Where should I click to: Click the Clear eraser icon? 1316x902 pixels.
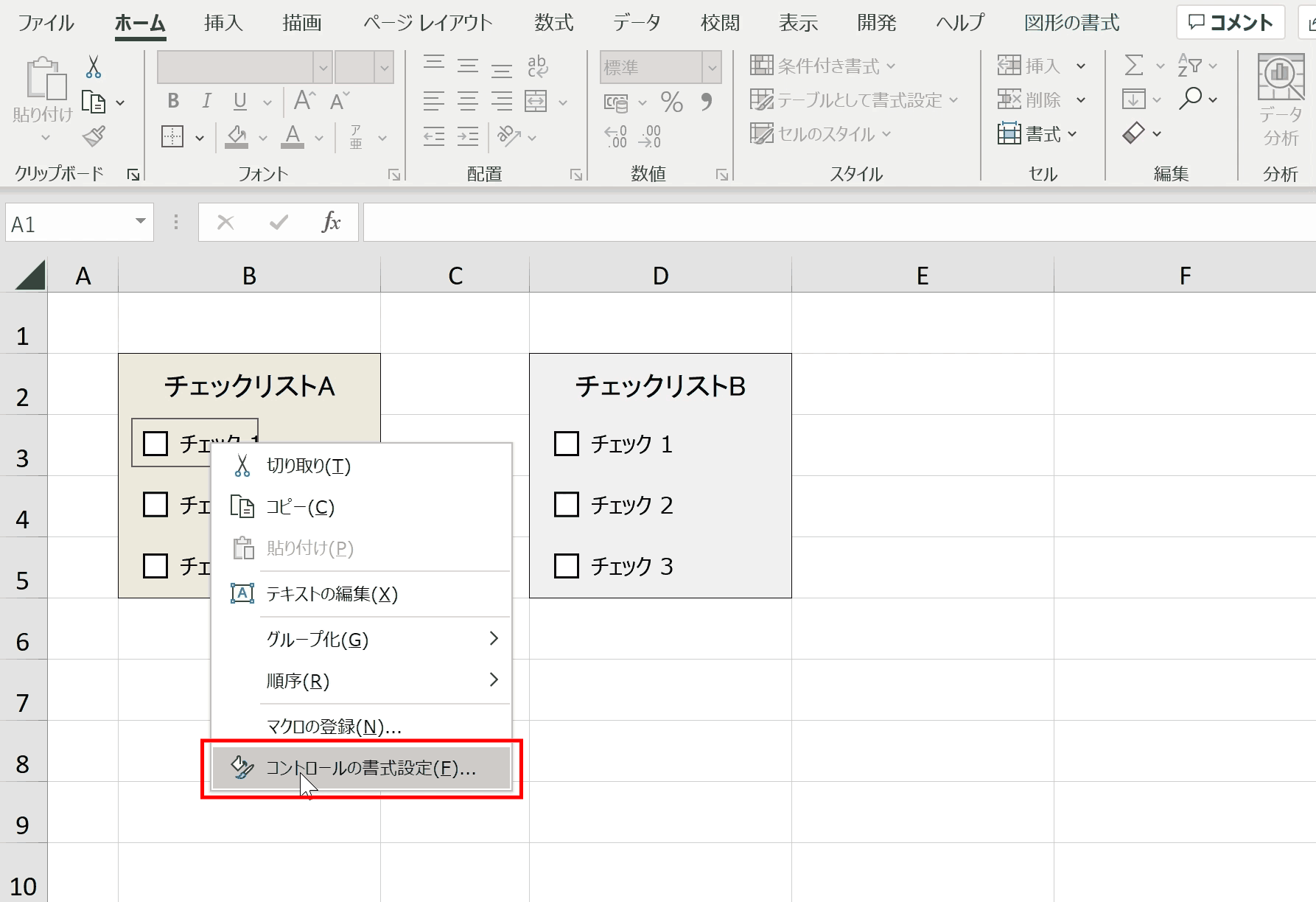(1134, 133)
